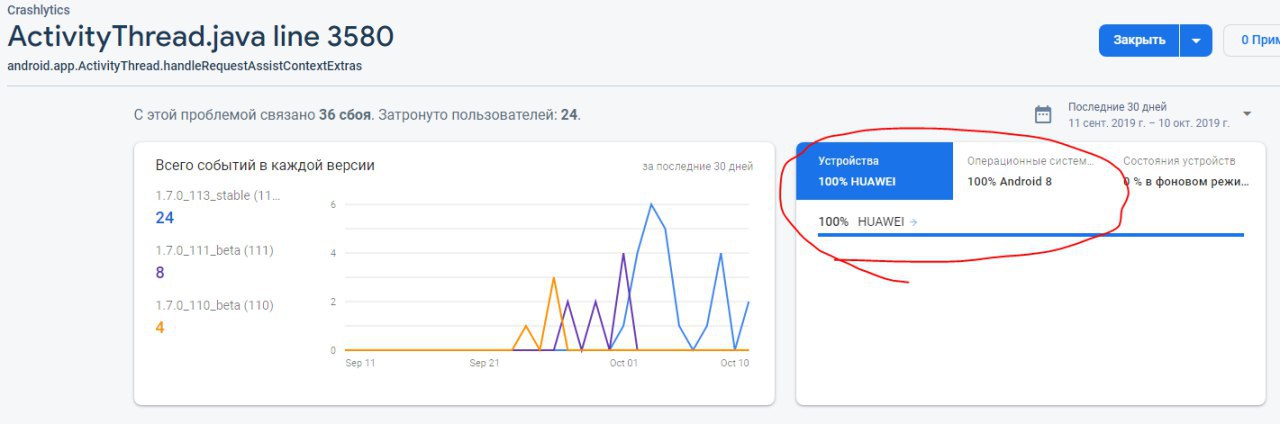1280x424 pixels.
Task: Click the blue HUAWEI percentage bar
Action: 1031,235
